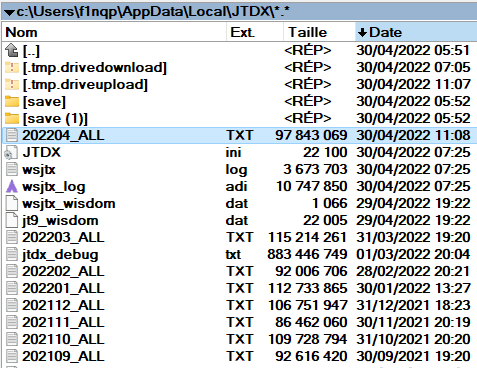477x368 pixels.
Task: Click the 202204_ALL text file icon
Action: (x=12, y=135)
